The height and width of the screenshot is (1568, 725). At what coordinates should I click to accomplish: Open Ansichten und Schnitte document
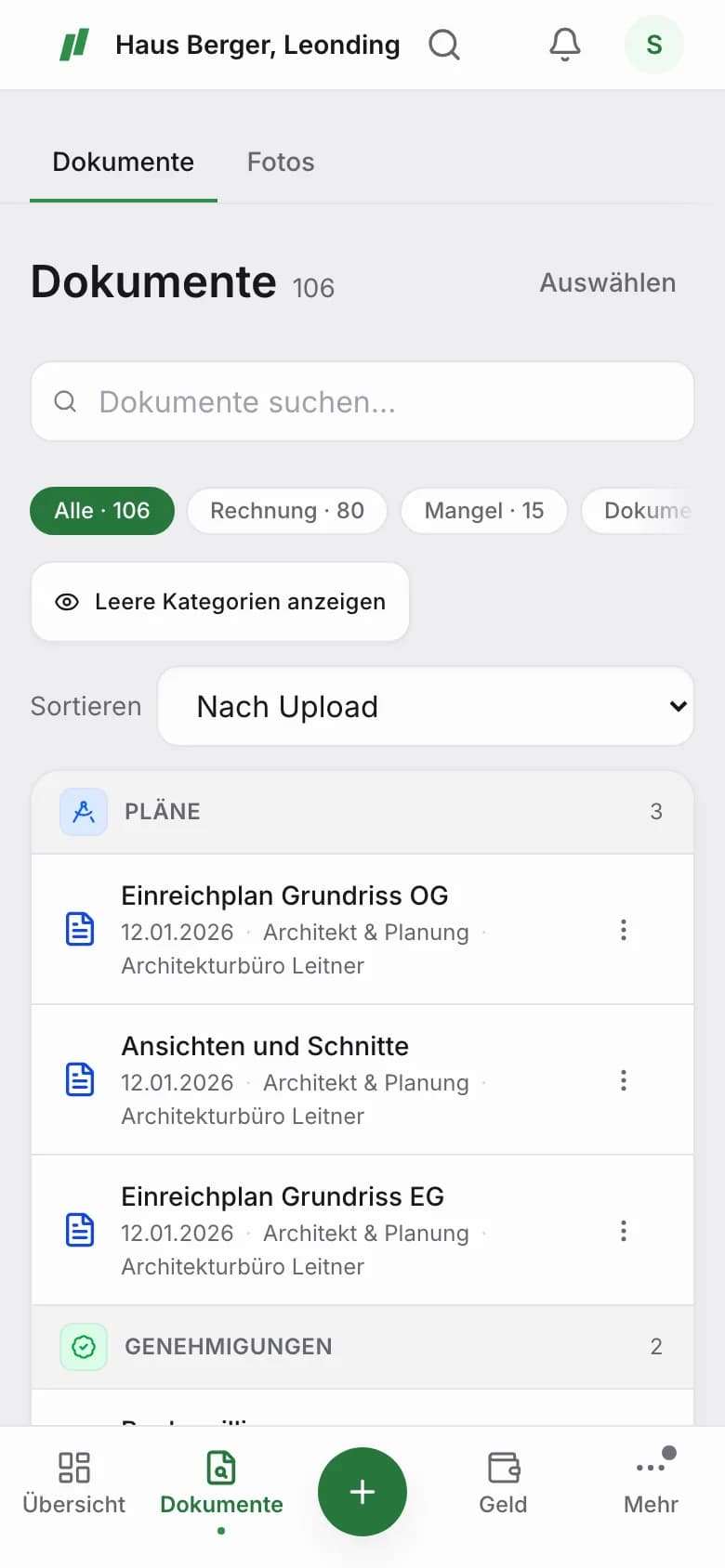pos(362,1079)
